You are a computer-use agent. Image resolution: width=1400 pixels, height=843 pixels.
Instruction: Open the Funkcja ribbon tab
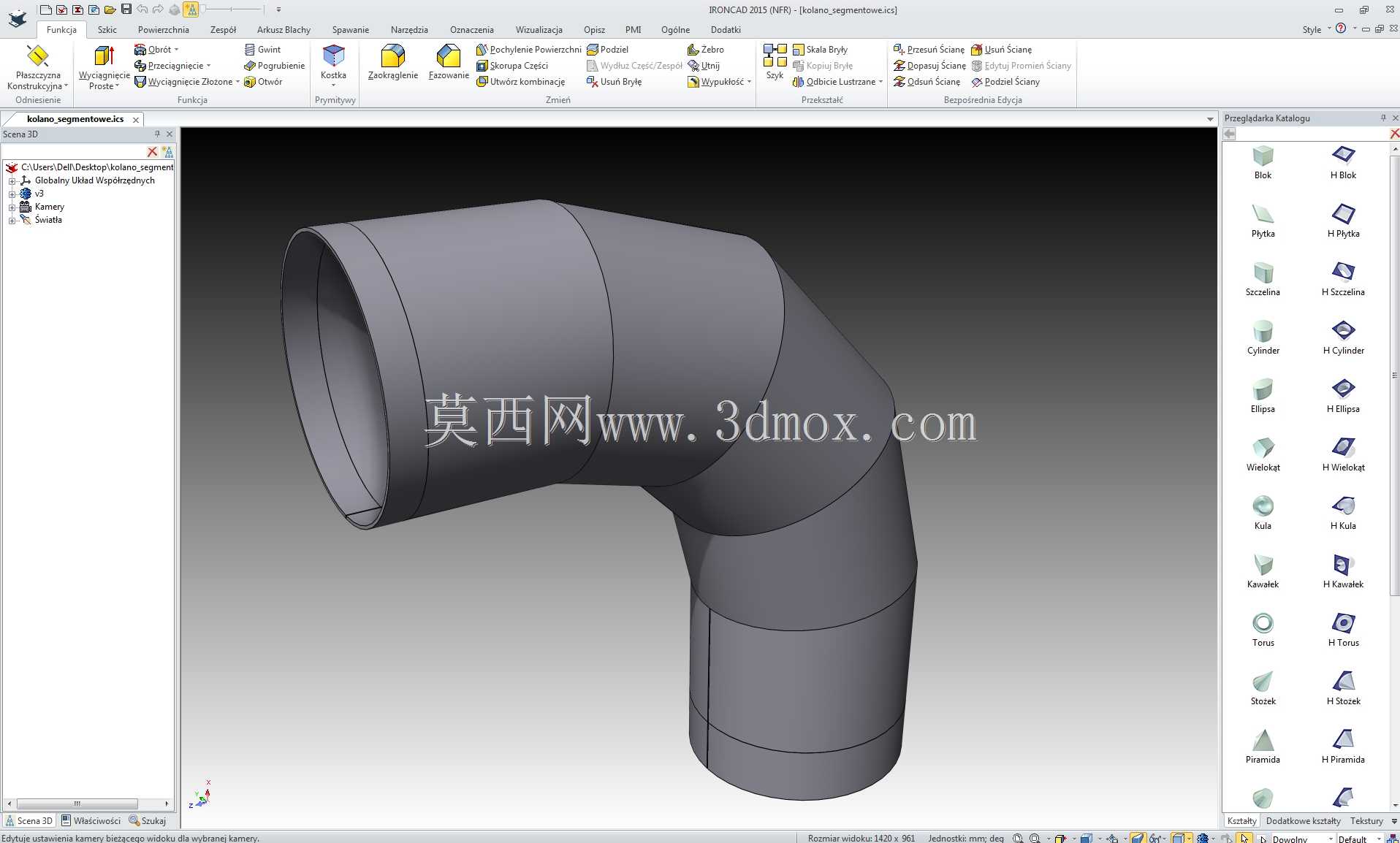tap(61, 30)
